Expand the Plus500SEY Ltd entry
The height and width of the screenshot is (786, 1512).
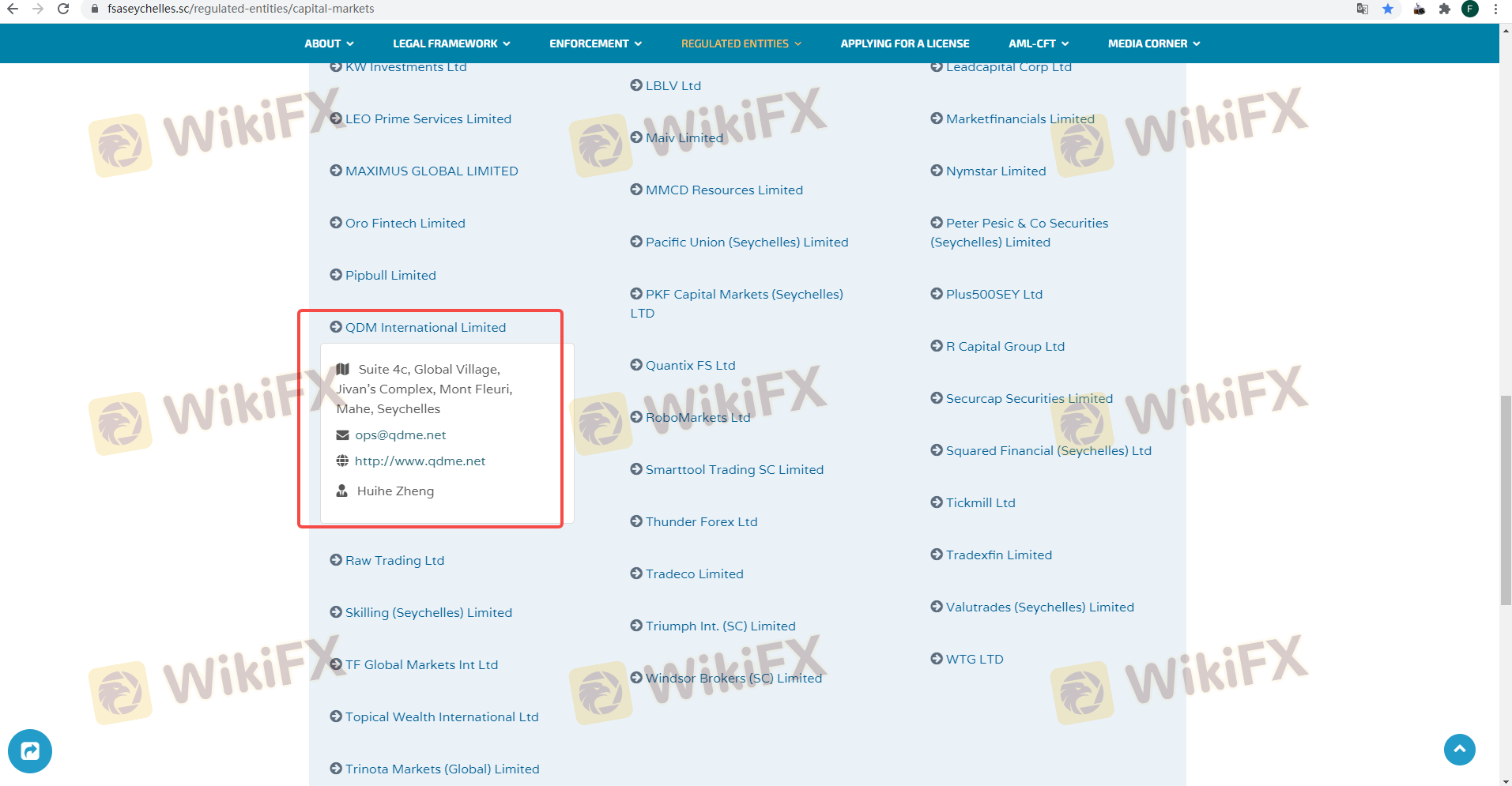994,294
